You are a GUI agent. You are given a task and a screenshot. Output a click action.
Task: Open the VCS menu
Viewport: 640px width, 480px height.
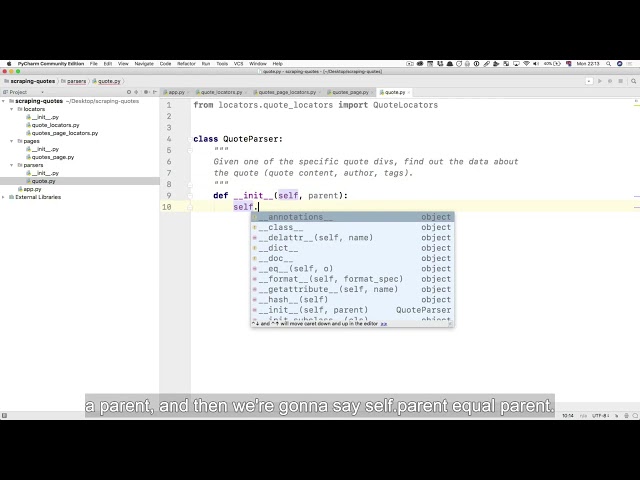[x=238, y=64]
